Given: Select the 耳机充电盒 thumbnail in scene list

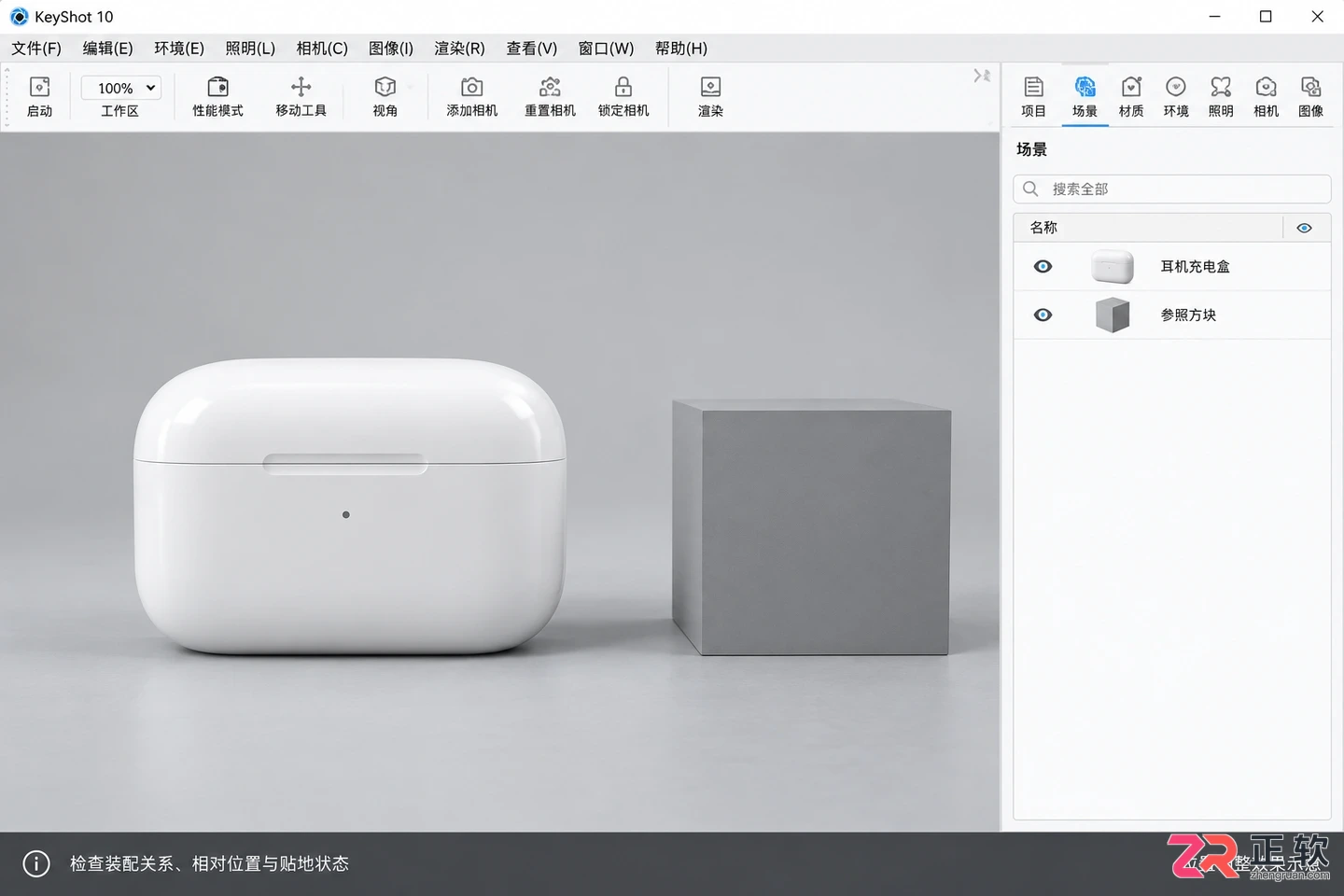Looking at the screenshot, I should [1113, 267].
